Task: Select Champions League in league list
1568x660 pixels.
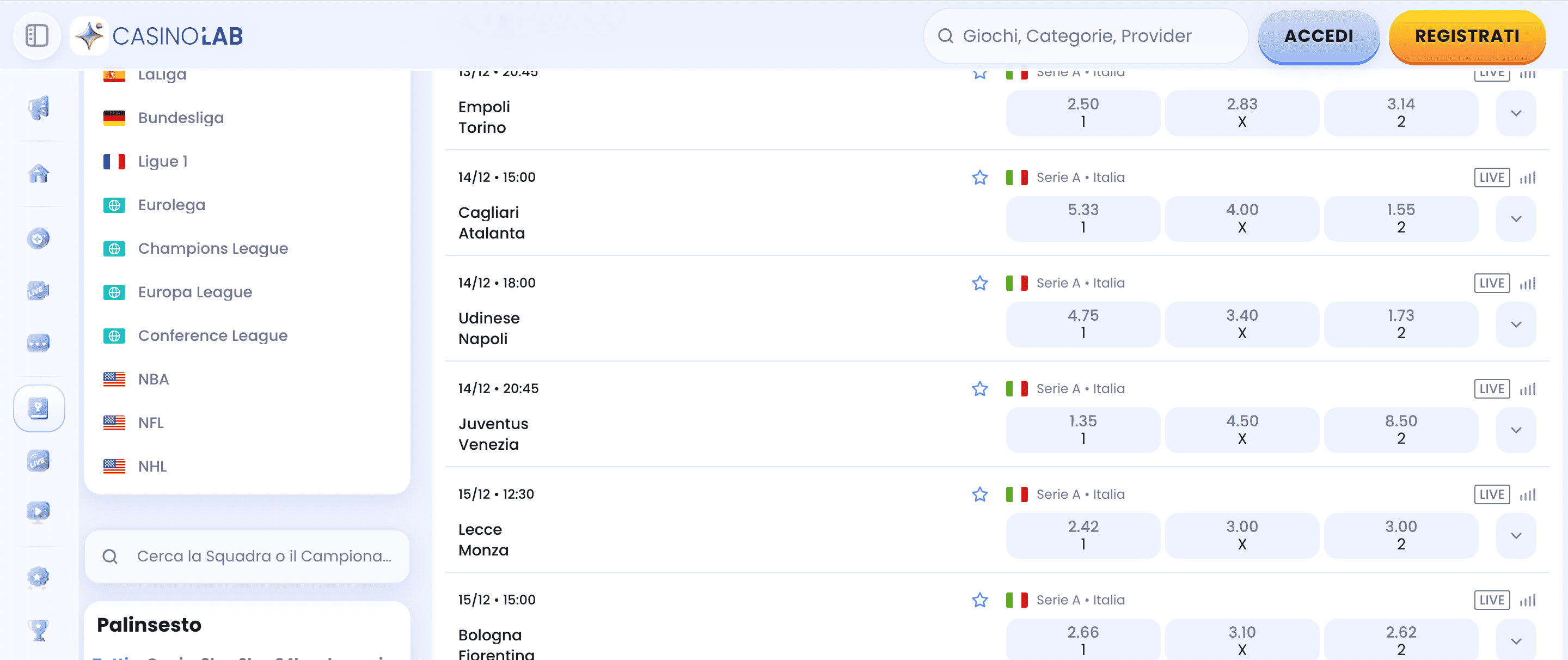Action: tap(212, 248)
